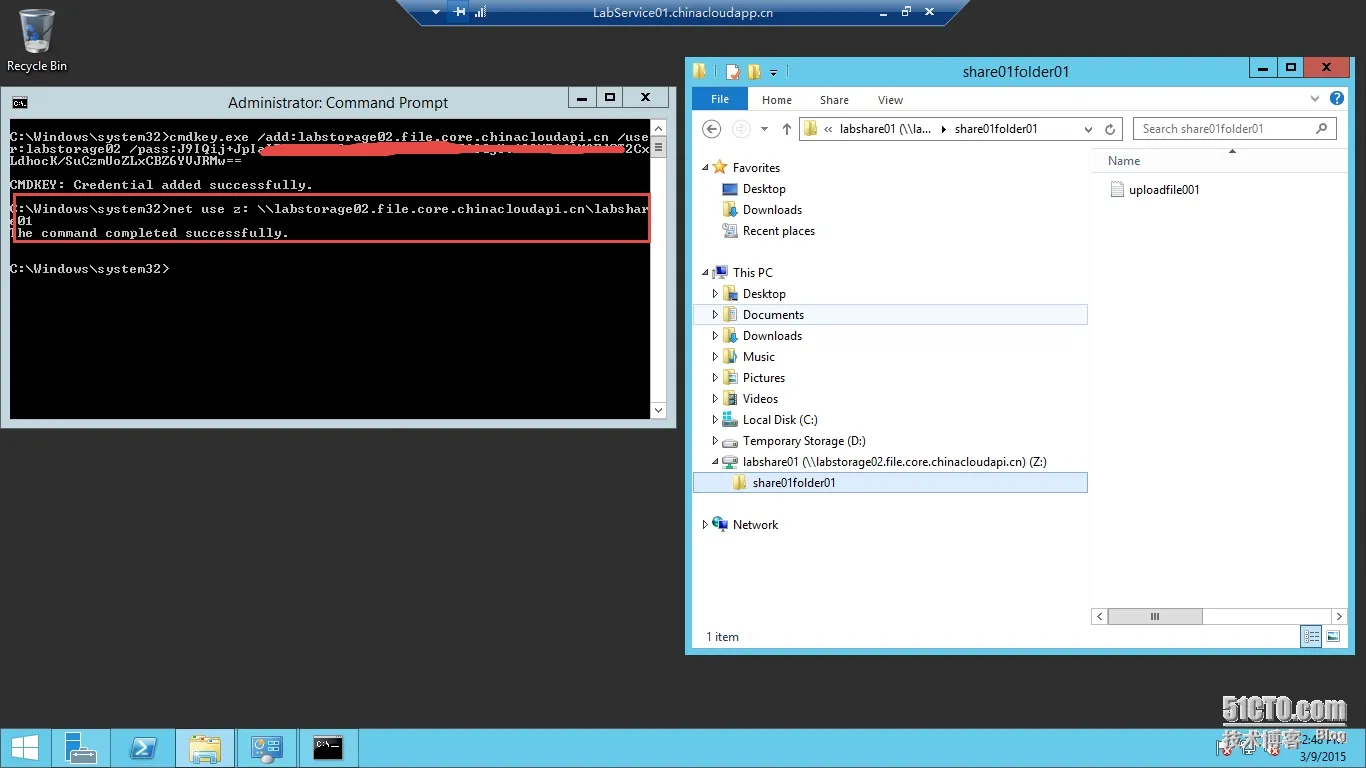Go Up one folder level
The width and height of the screenshot is (1366, 768).
[787, 129]
